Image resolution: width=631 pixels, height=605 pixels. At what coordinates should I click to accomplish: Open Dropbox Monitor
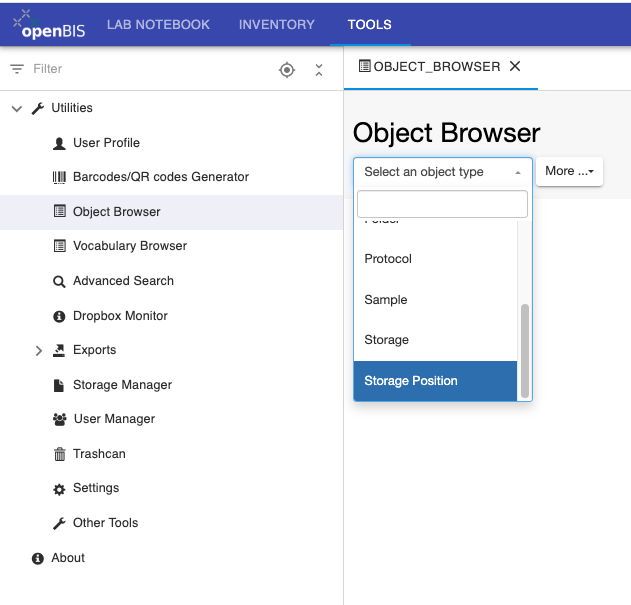tap(120, 316)
